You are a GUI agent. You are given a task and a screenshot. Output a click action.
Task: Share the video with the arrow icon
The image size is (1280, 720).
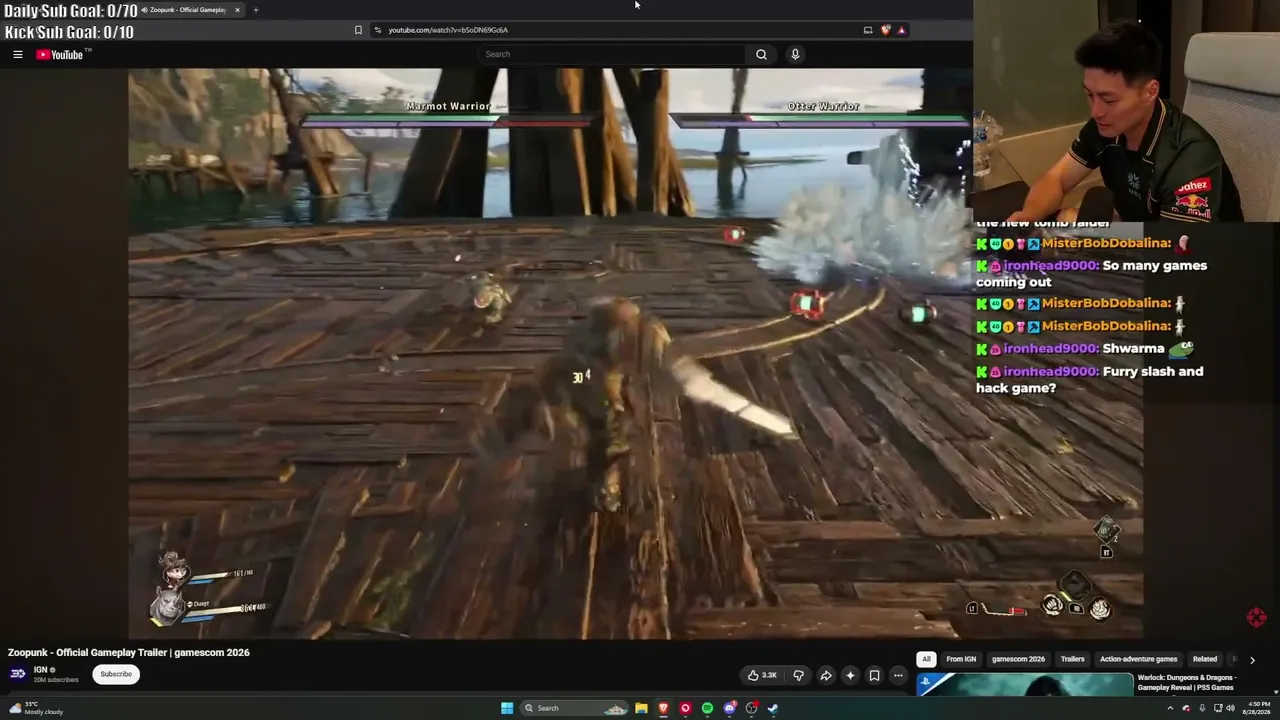tap(826, 675)
